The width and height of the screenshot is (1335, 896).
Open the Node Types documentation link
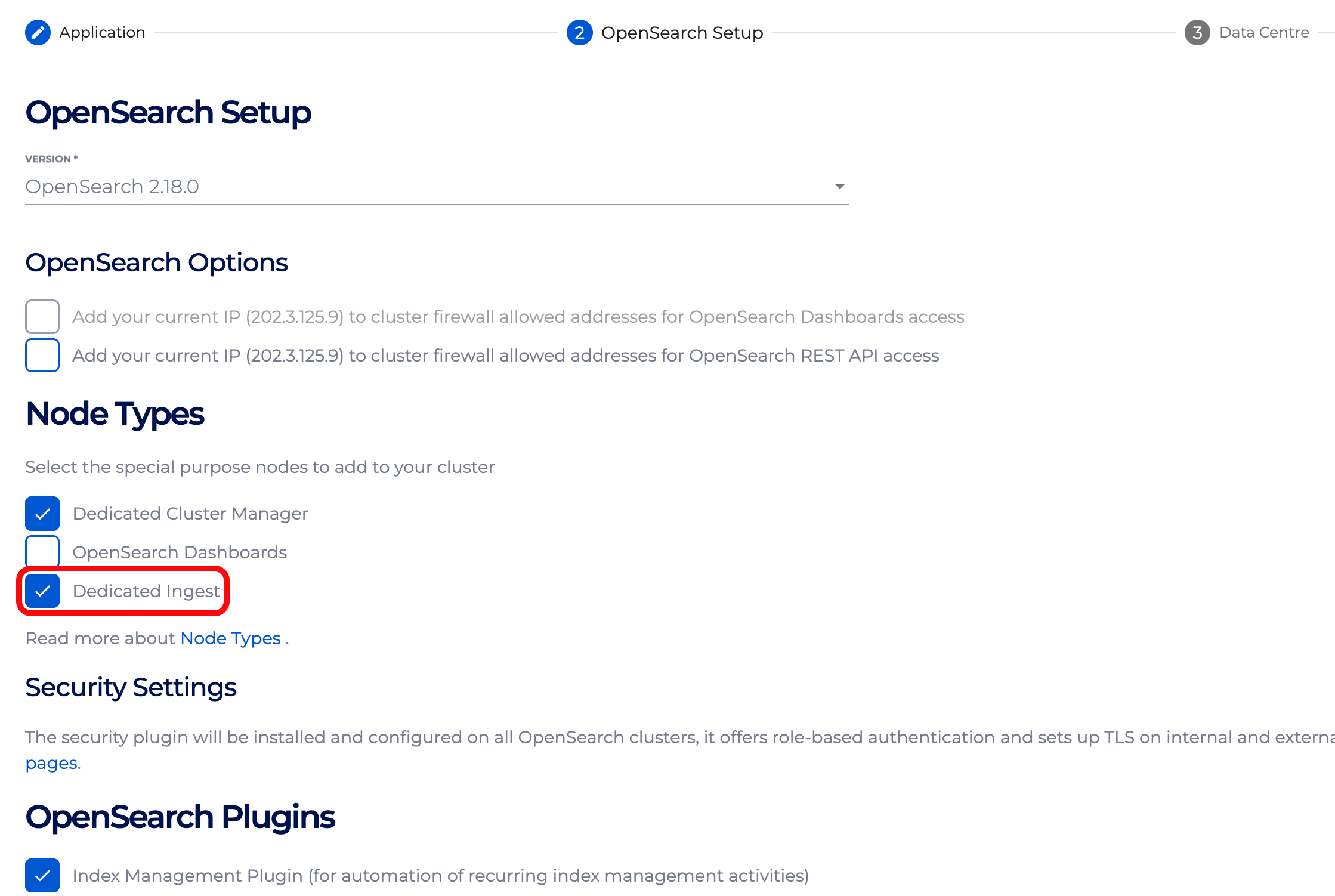point(230,638)
